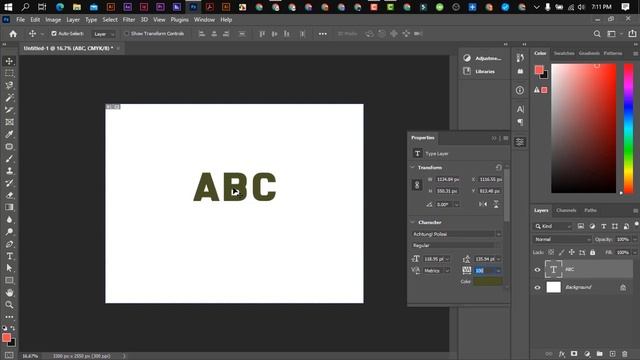
Task: Open the Window menu
Action: 204,20
